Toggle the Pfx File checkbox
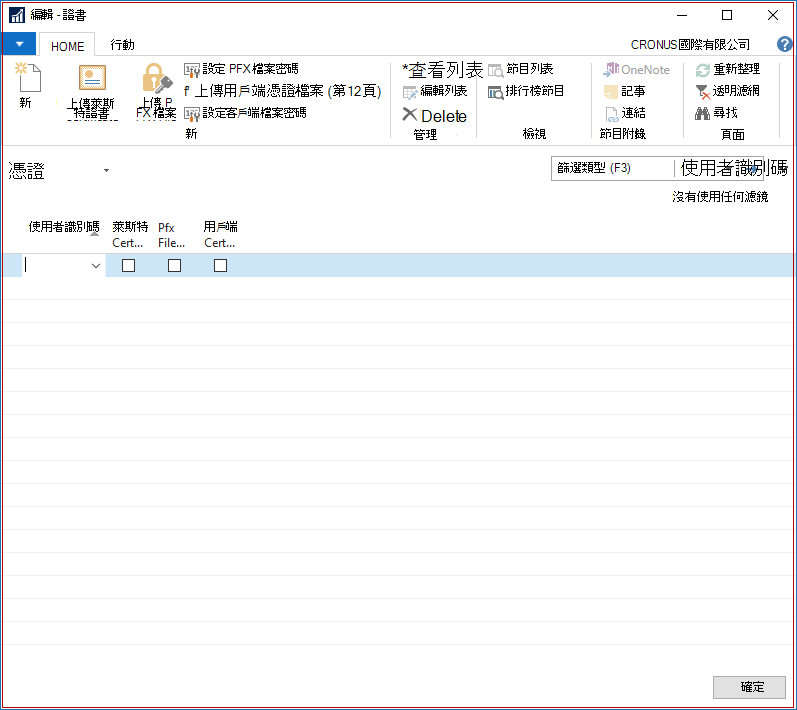 click(x=174, y=266)
